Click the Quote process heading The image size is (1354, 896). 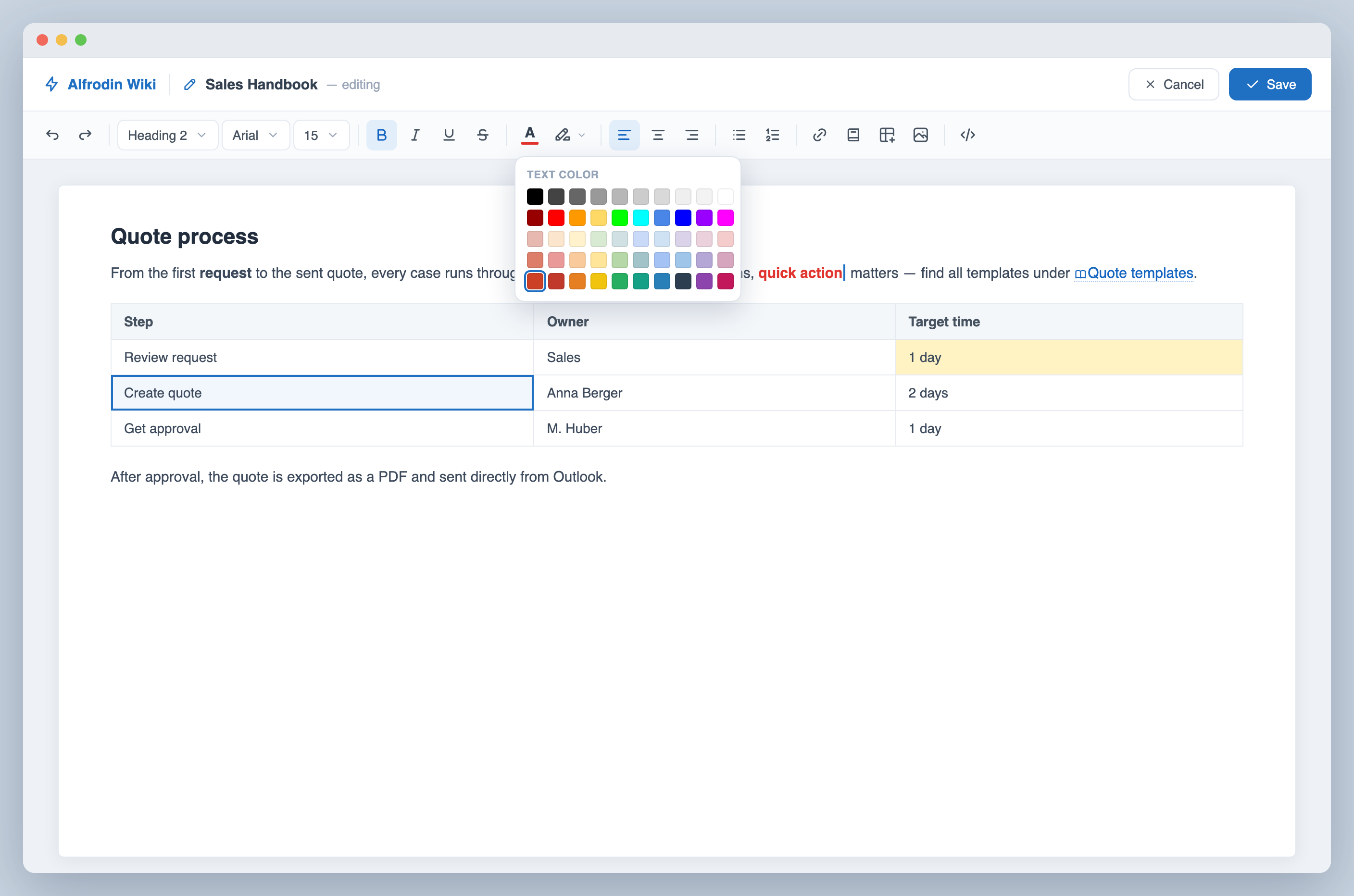[x=184, y=236]
